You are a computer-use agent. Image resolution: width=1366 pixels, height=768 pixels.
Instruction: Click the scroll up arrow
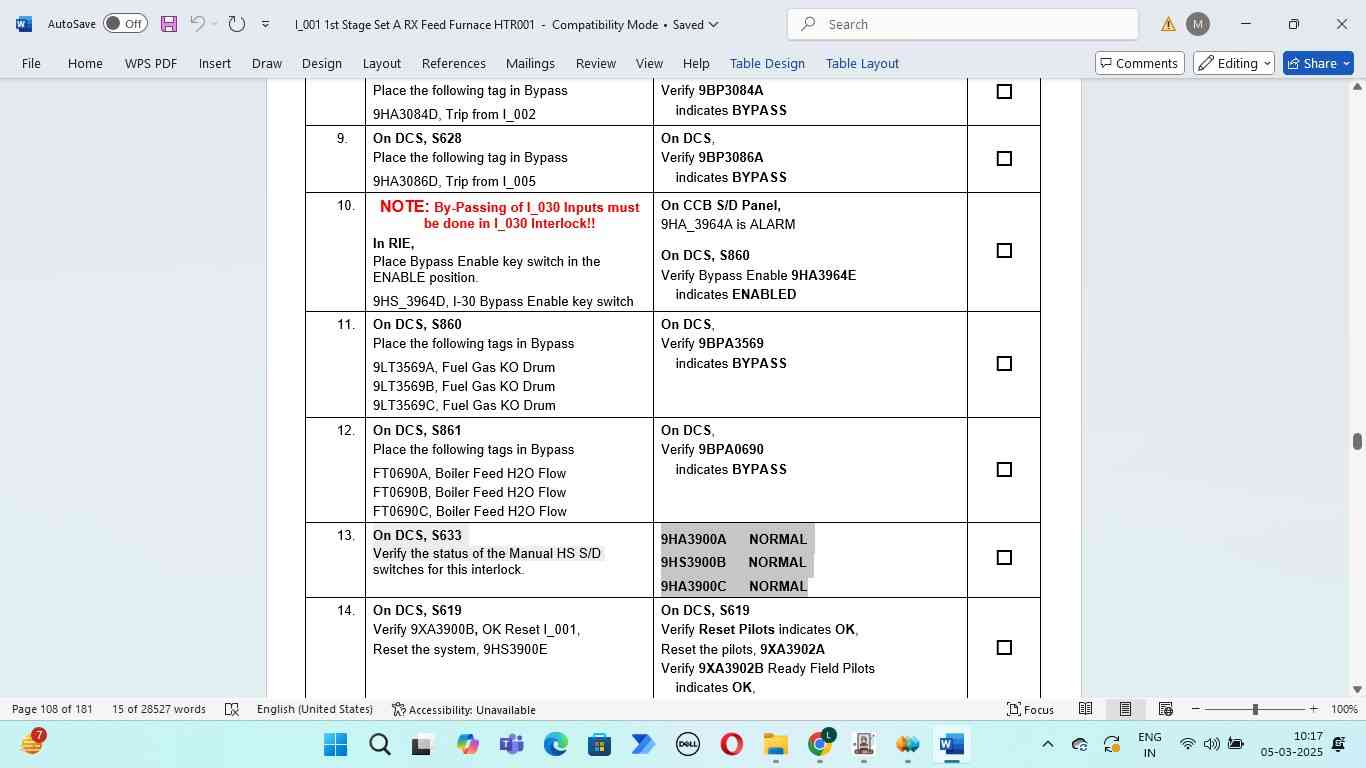(x=1357, y=87)
